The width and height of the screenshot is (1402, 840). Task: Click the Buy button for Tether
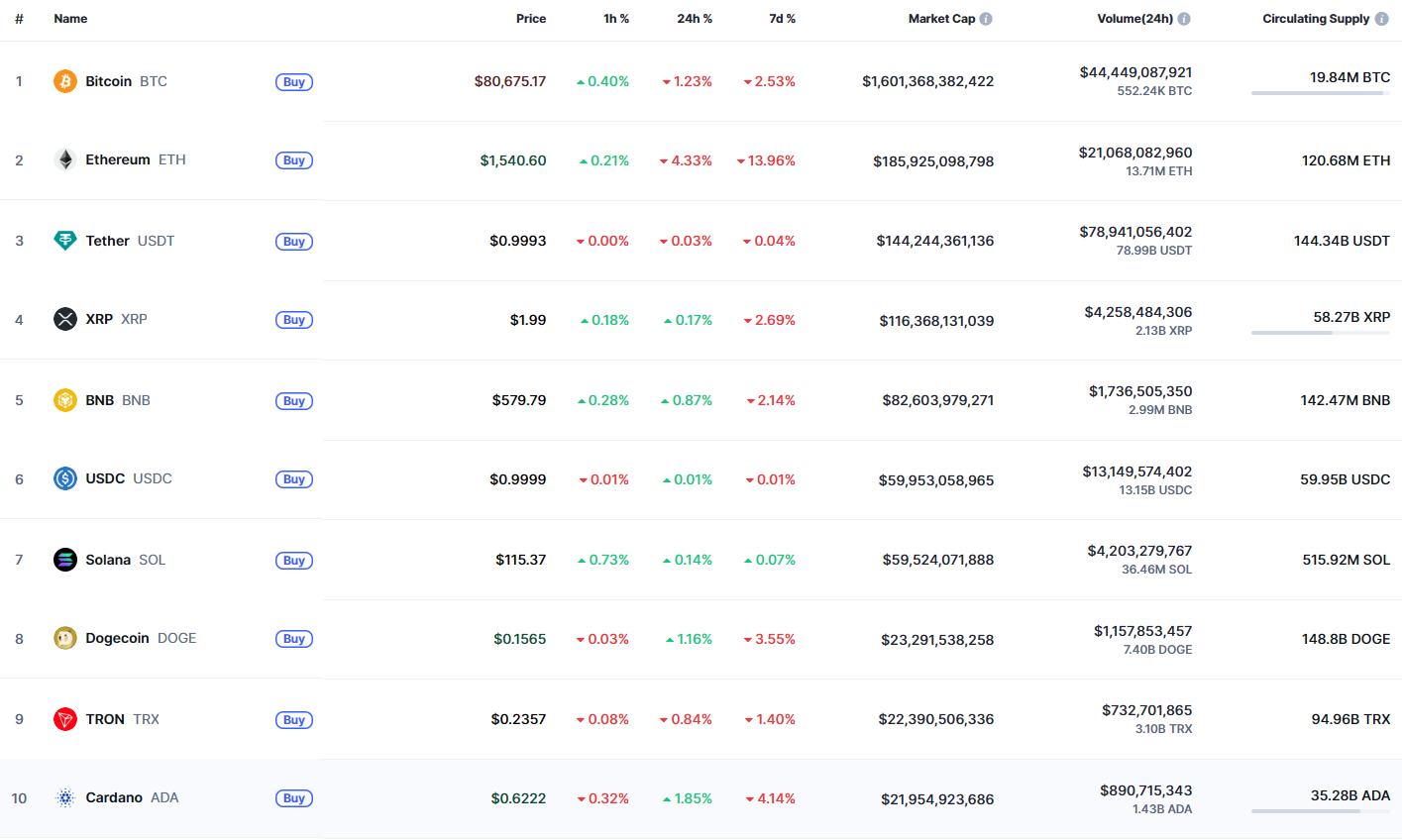click(x=294, y=242)
